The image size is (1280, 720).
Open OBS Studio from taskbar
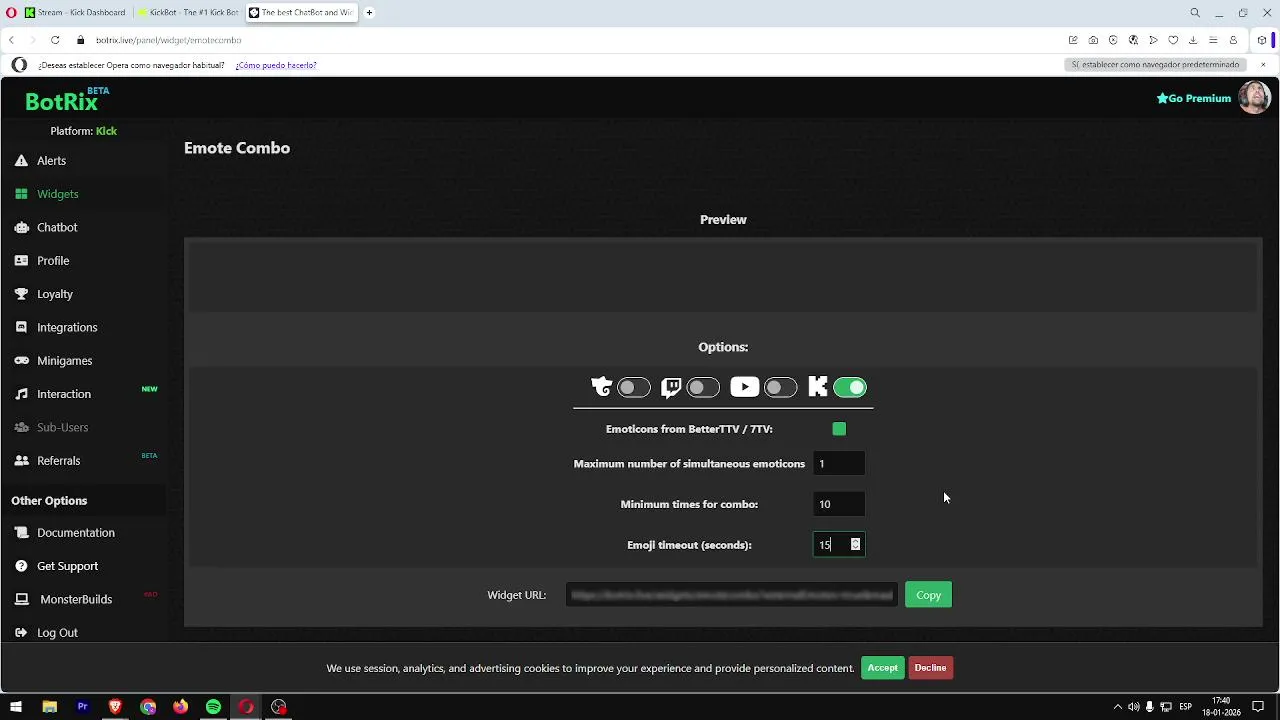pyautogui.click(x=279, y=707)
